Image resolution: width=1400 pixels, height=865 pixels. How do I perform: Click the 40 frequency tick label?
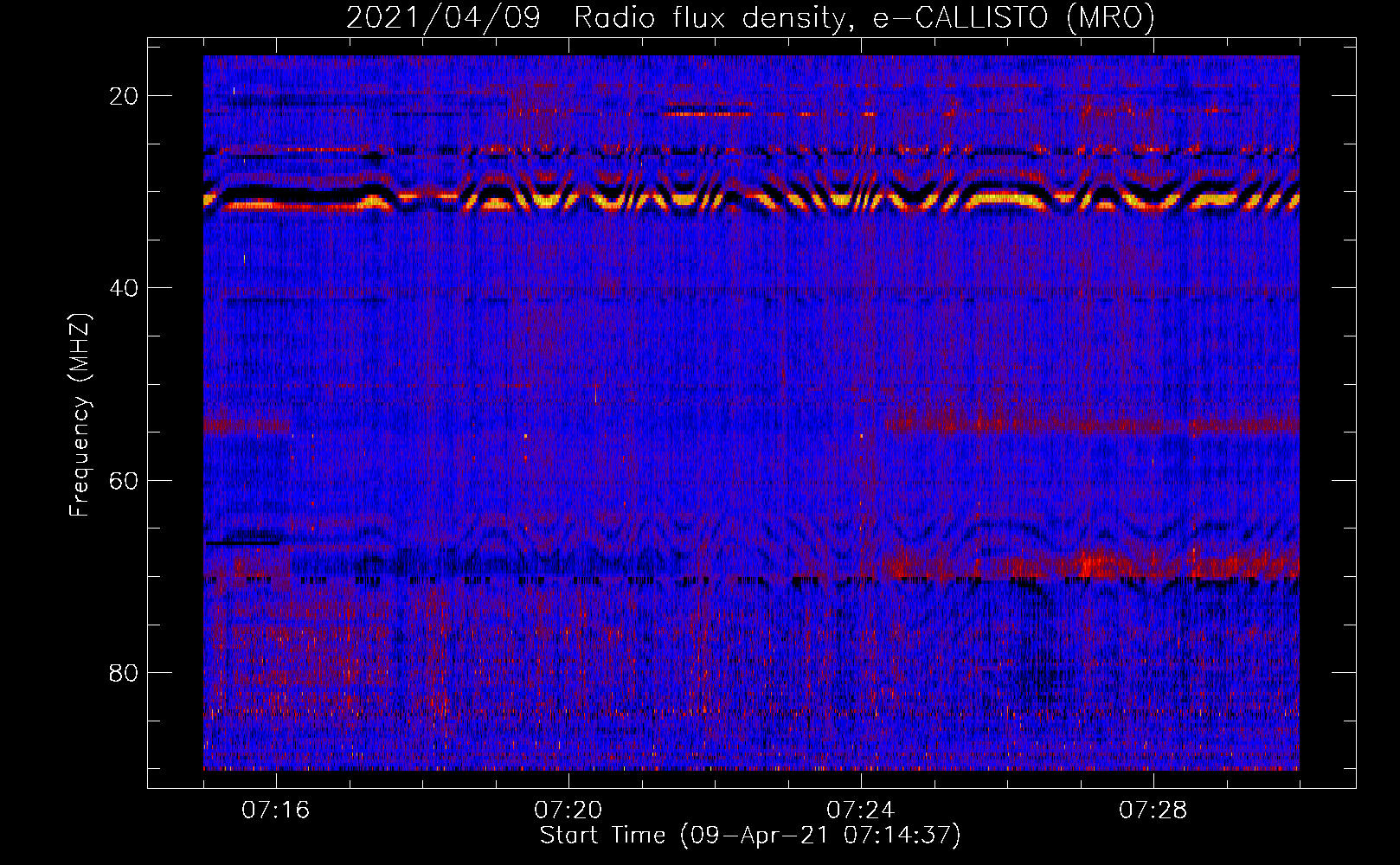[124, 288]
